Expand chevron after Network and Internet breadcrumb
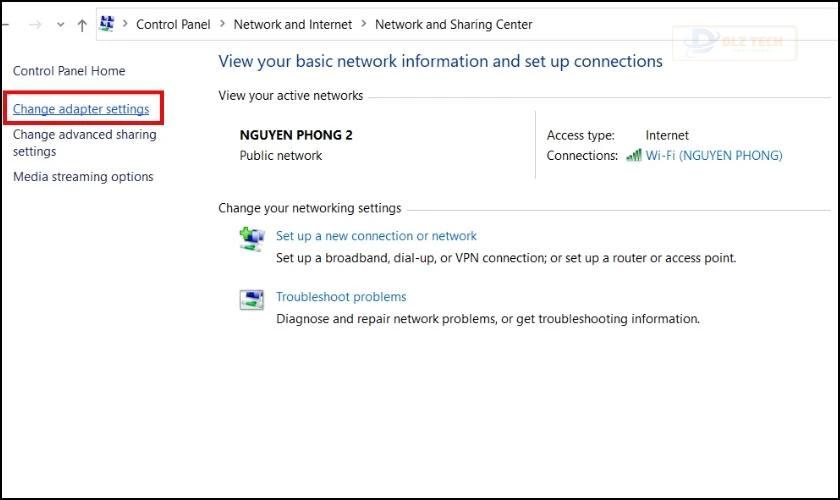Image resolution: width=840 pixels, height=500 pixels. [x=364, y=24]
